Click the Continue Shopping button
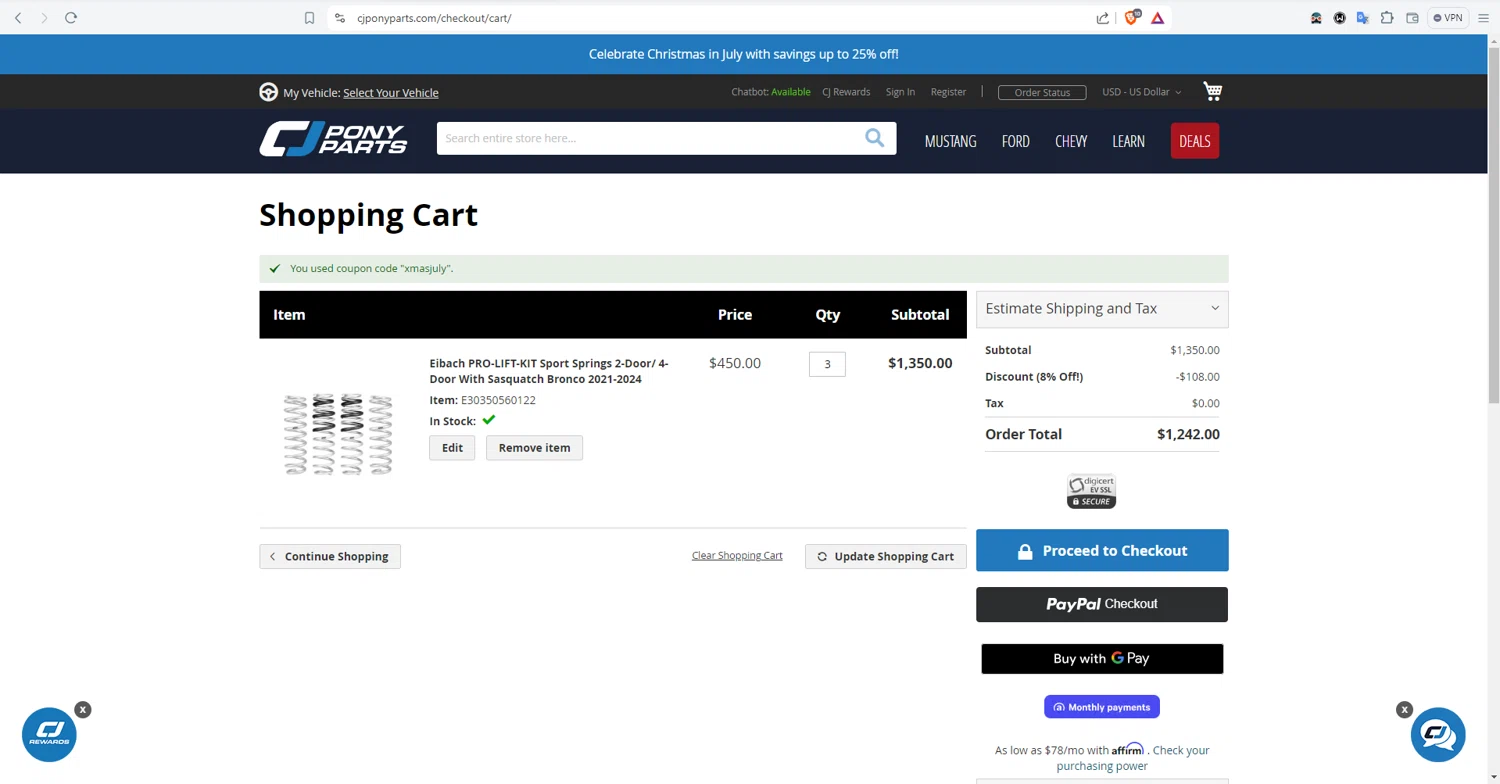The width and height of the screenshot is (1500, 784). [x=330, y=556]
